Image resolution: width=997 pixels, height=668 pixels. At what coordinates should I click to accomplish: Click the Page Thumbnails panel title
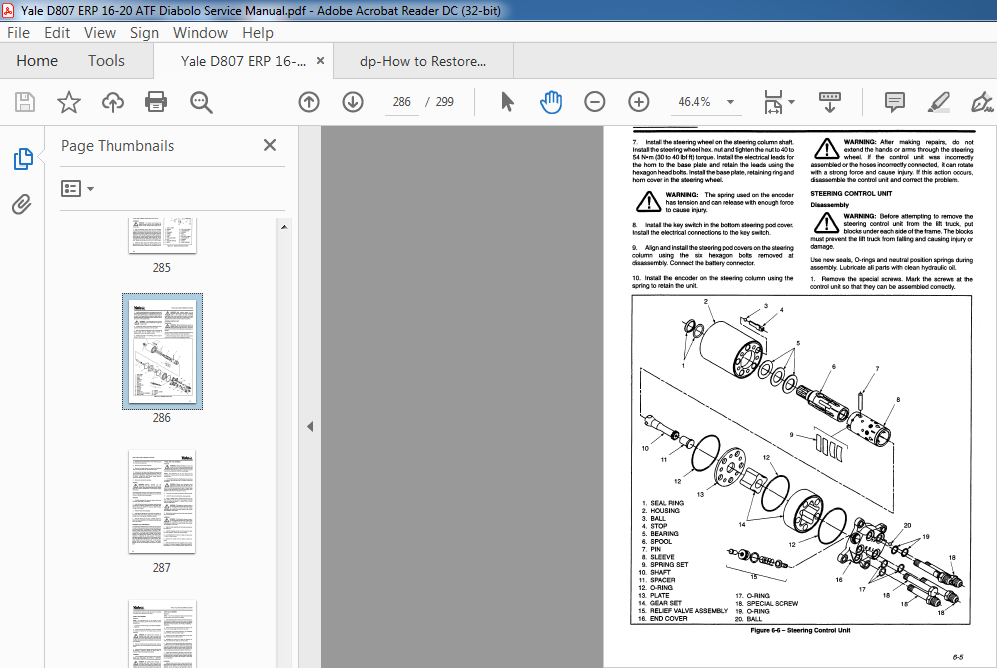pos(118,146)
